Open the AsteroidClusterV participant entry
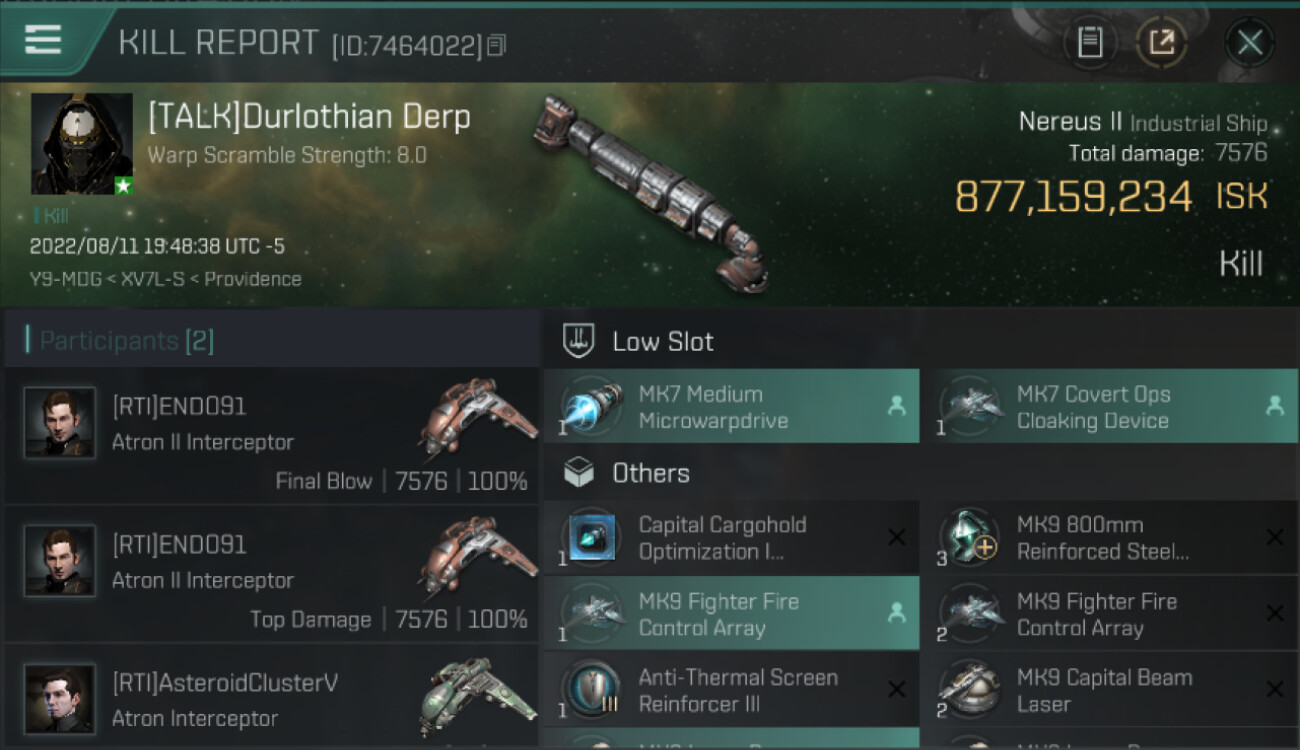This screenshot has width=1300, height=750. point(272,699)
